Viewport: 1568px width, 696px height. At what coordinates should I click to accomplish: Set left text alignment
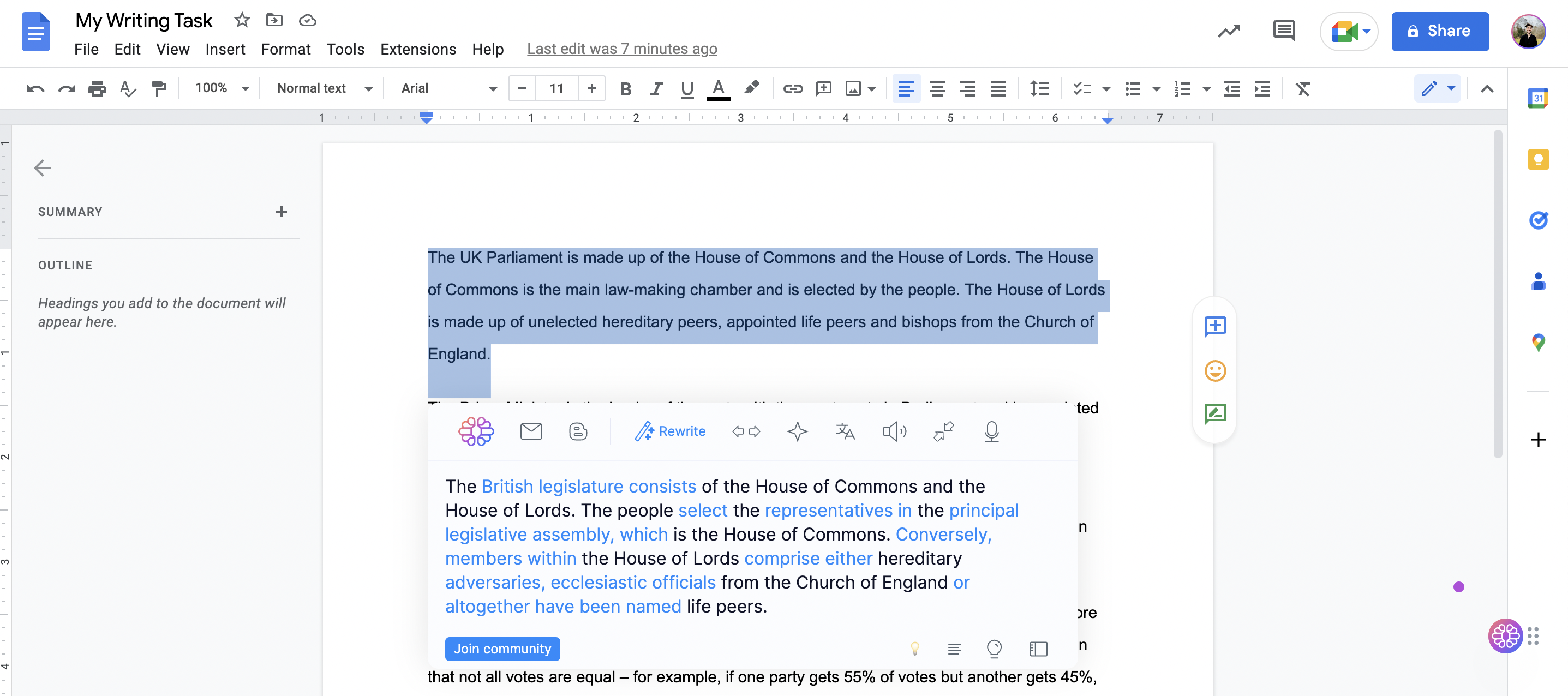click(x=906, y=89)
